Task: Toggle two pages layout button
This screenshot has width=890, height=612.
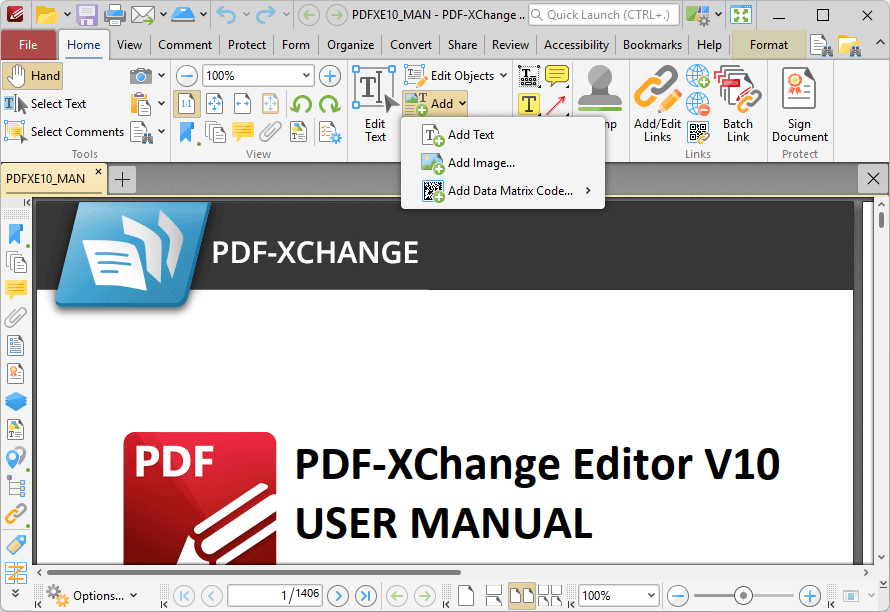Action: click(522, 596)
